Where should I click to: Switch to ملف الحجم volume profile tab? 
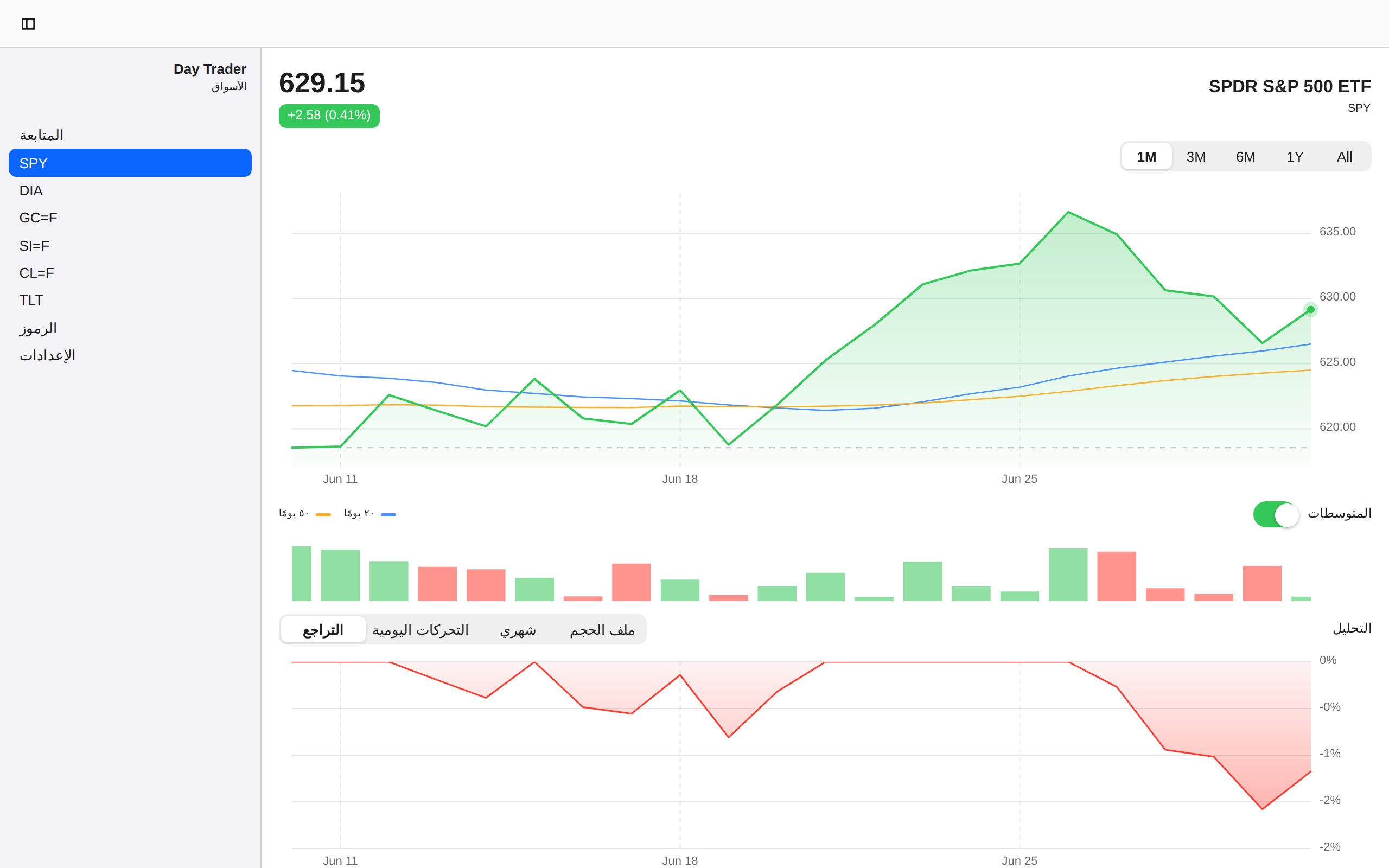tap(602, 630)
